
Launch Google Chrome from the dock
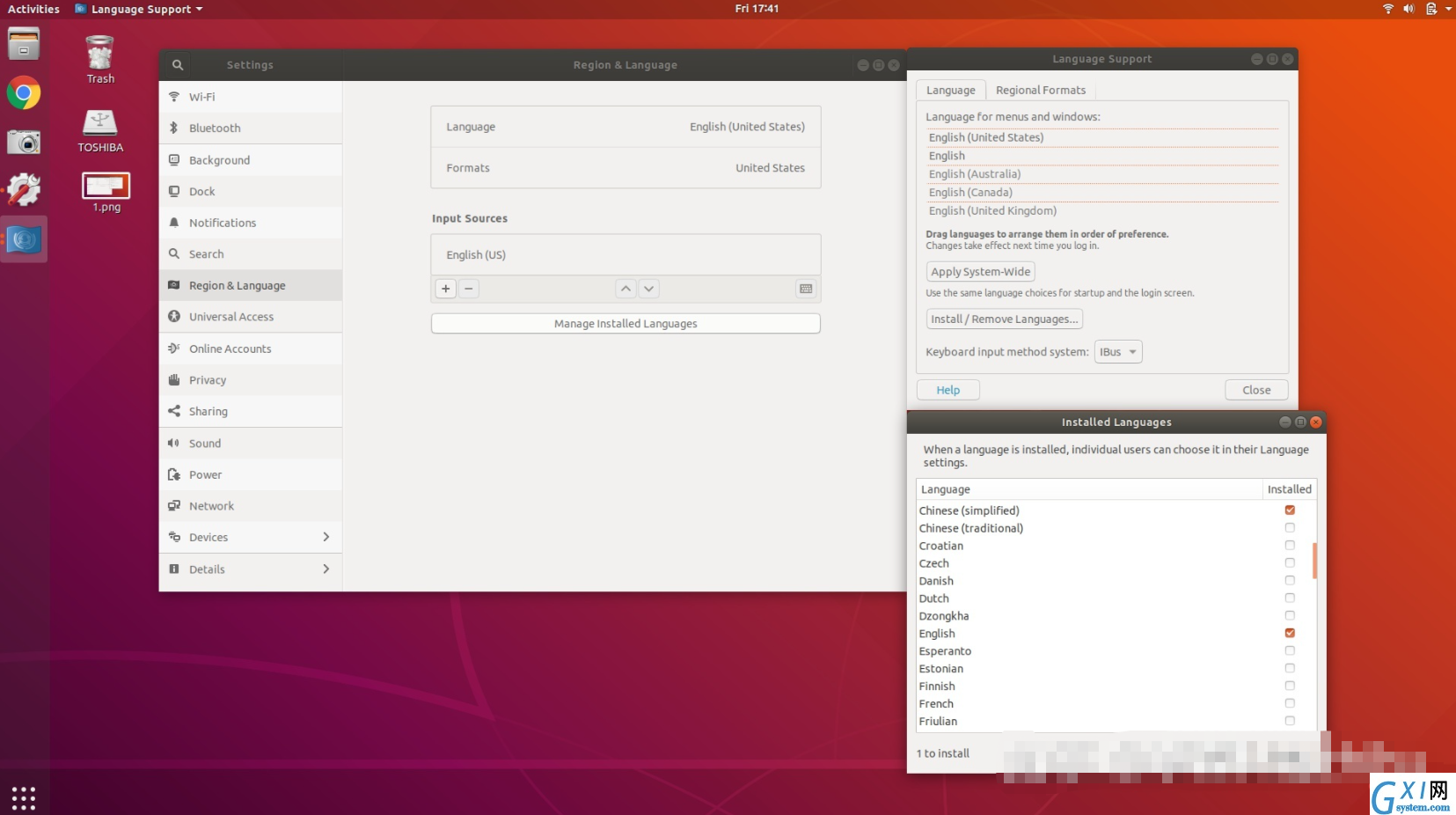coord(24,92)
